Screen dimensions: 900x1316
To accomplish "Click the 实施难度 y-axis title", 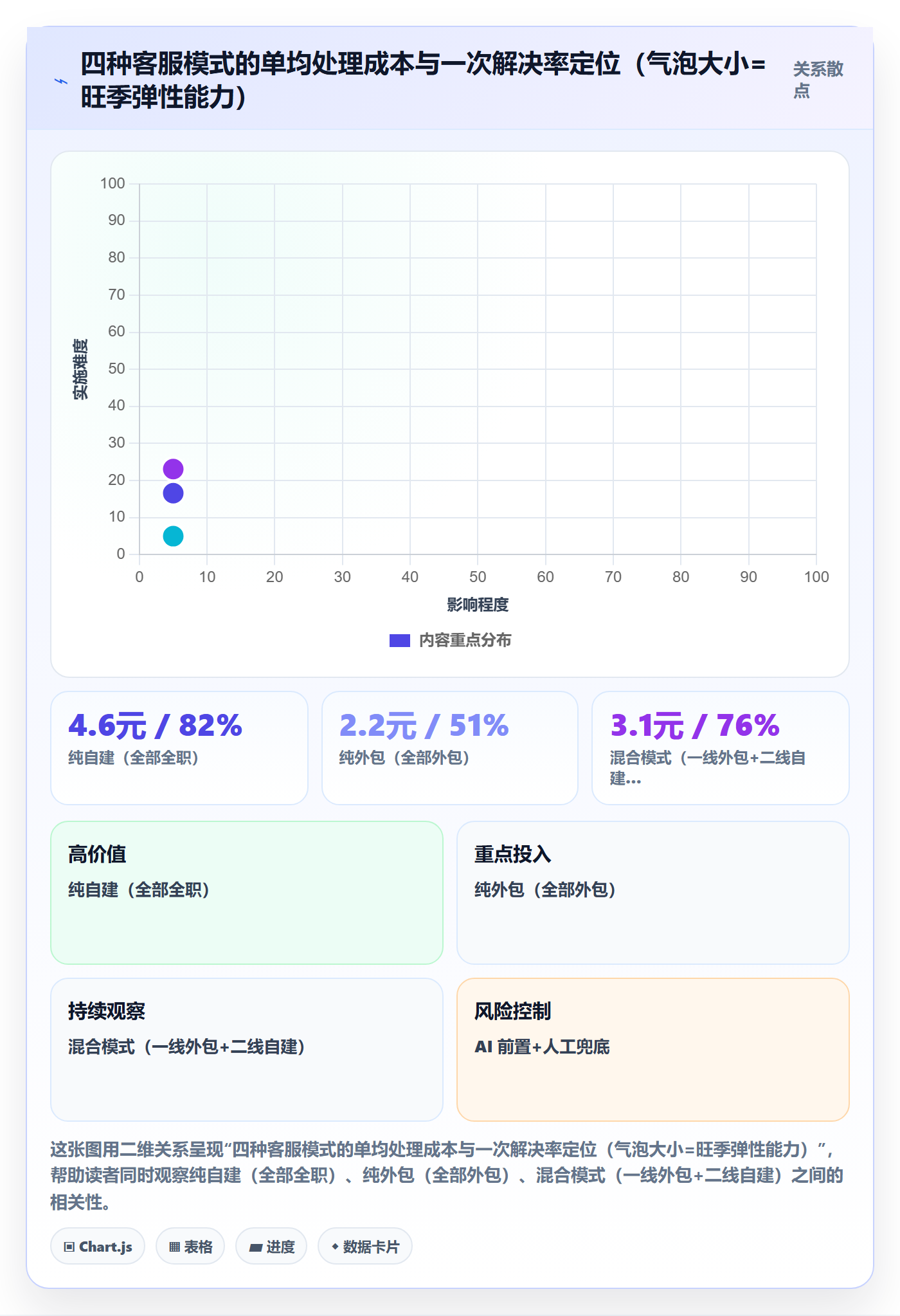I will (80, 369).
